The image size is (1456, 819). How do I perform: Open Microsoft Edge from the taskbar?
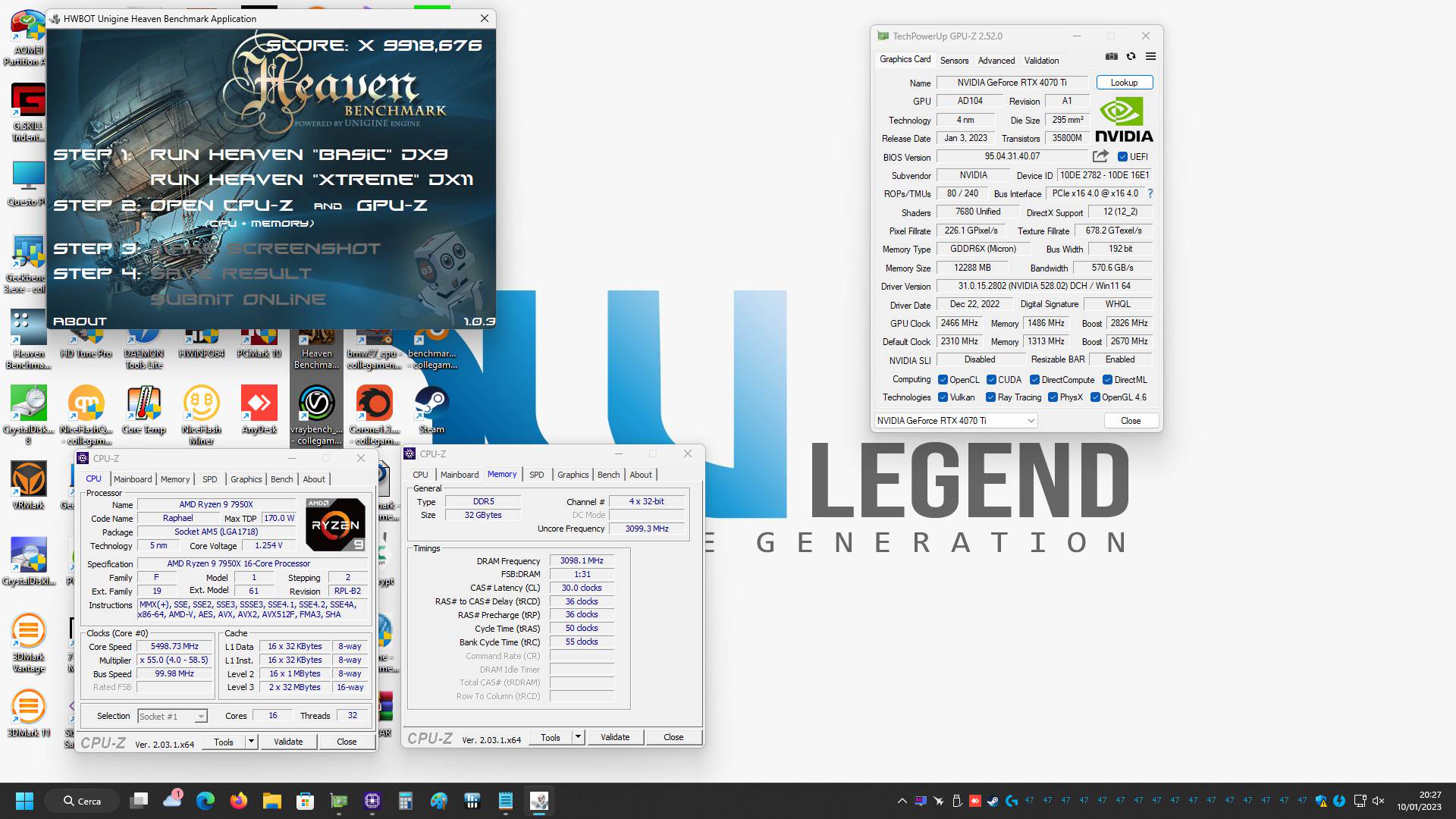coord(205,801)
